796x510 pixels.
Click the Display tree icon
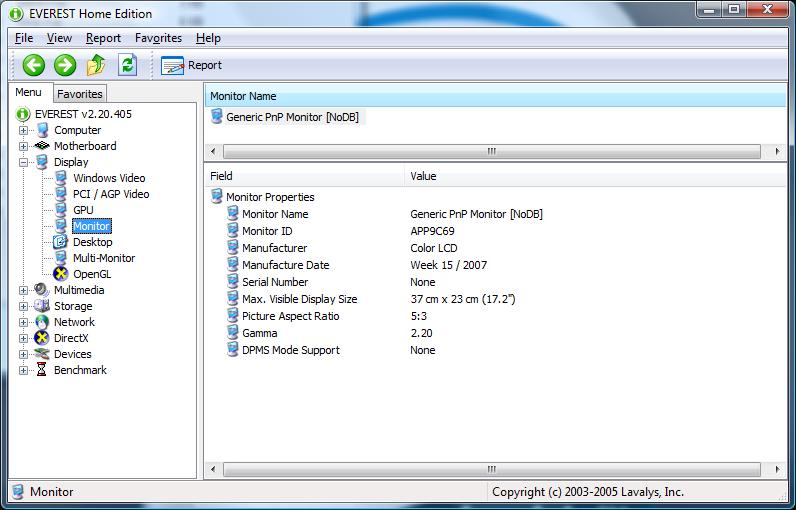[x=42, y=162]
